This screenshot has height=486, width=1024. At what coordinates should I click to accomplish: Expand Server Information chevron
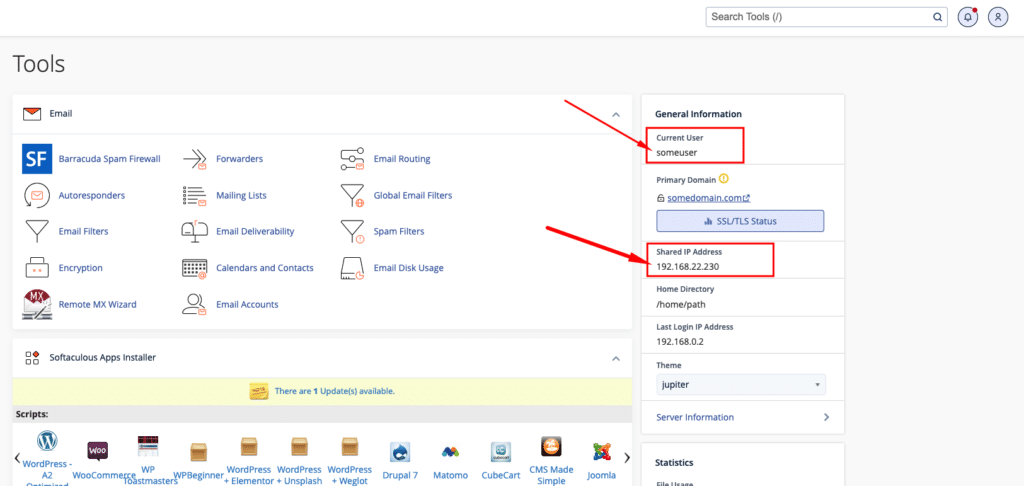point(826,417)
